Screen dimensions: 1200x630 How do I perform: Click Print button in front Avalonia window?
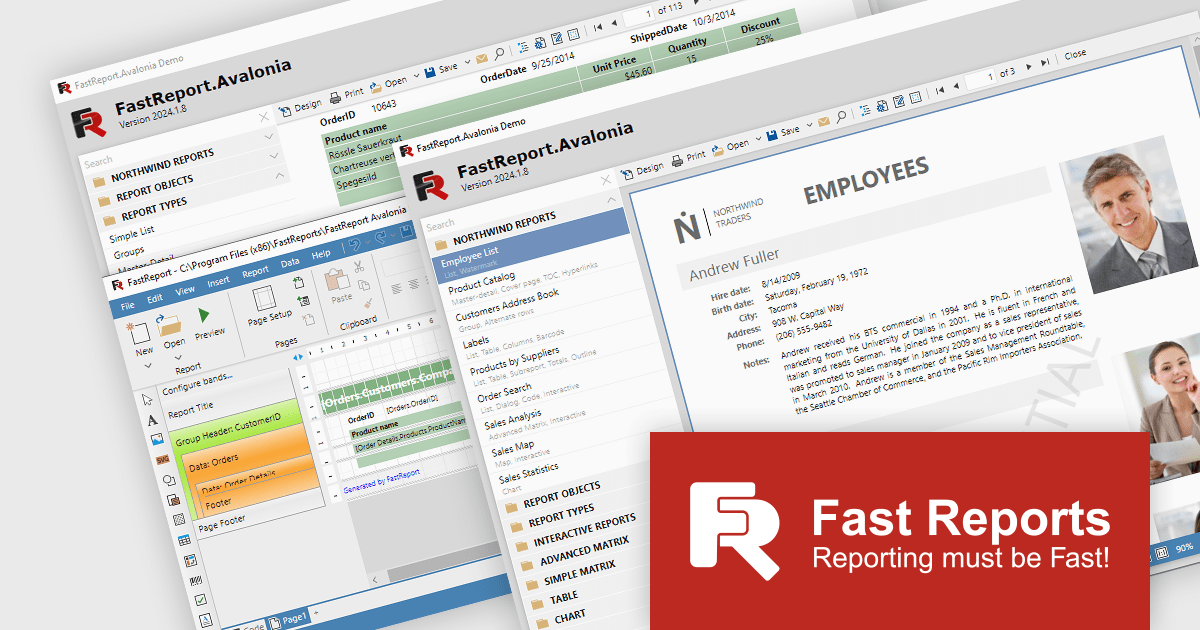(687, 156)
